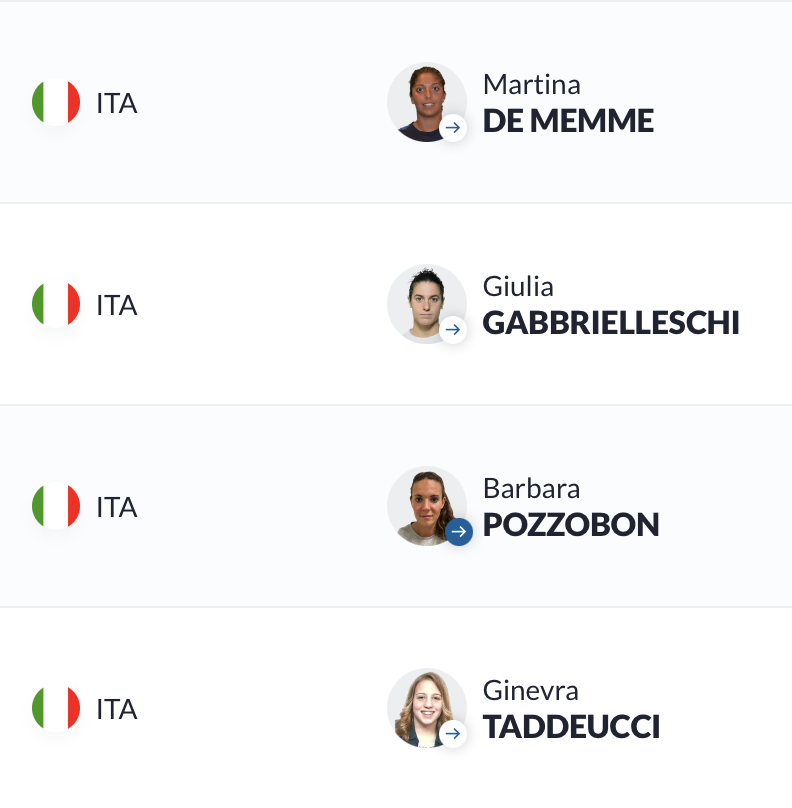Click the ITA label in Martina's row
792x808 pixels.
tap(117, 104)
